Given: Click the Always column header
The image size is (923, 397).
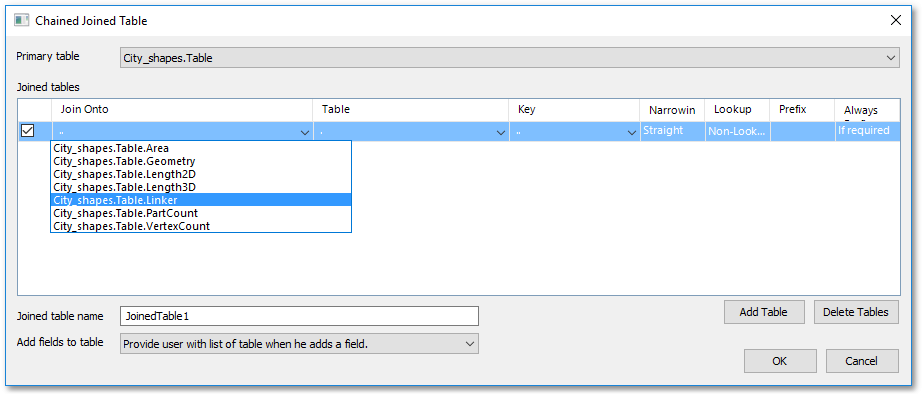Looking at the screenshot, I should coord(867,110).
